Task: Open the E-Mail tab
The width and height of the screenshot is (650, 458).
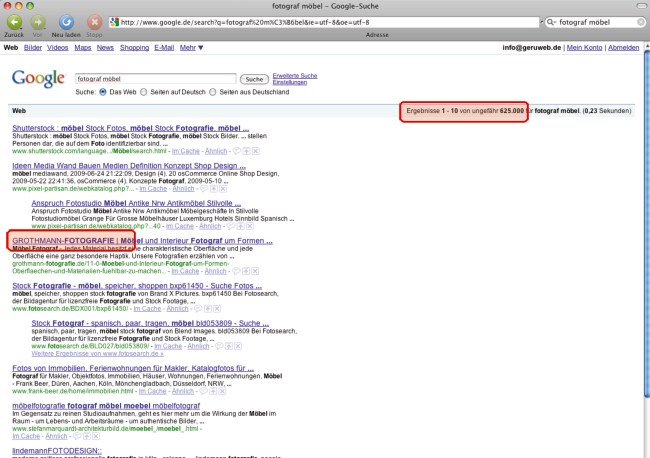Action: [164, 48]
